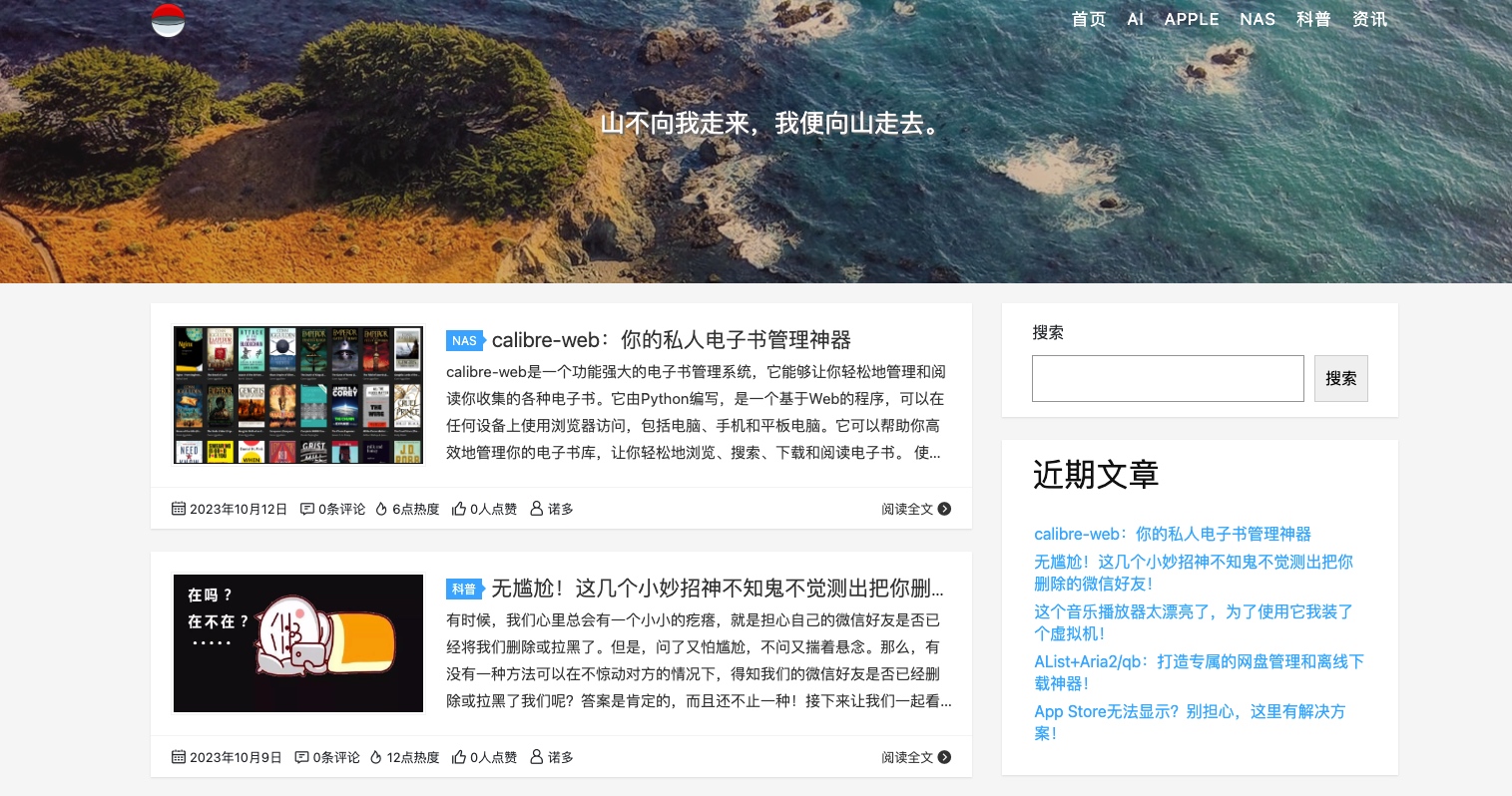Click calendar icon beside 2023年10月12日

coord(179,509)
